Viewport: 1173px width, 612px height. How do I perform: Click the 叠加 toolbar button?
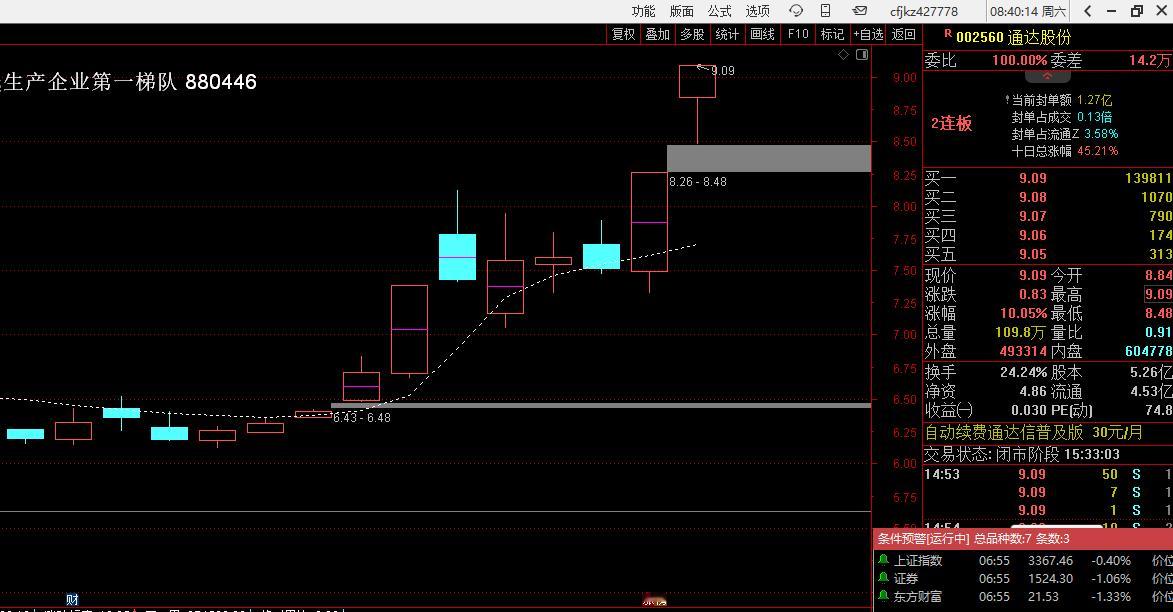(x=658, y=34)
